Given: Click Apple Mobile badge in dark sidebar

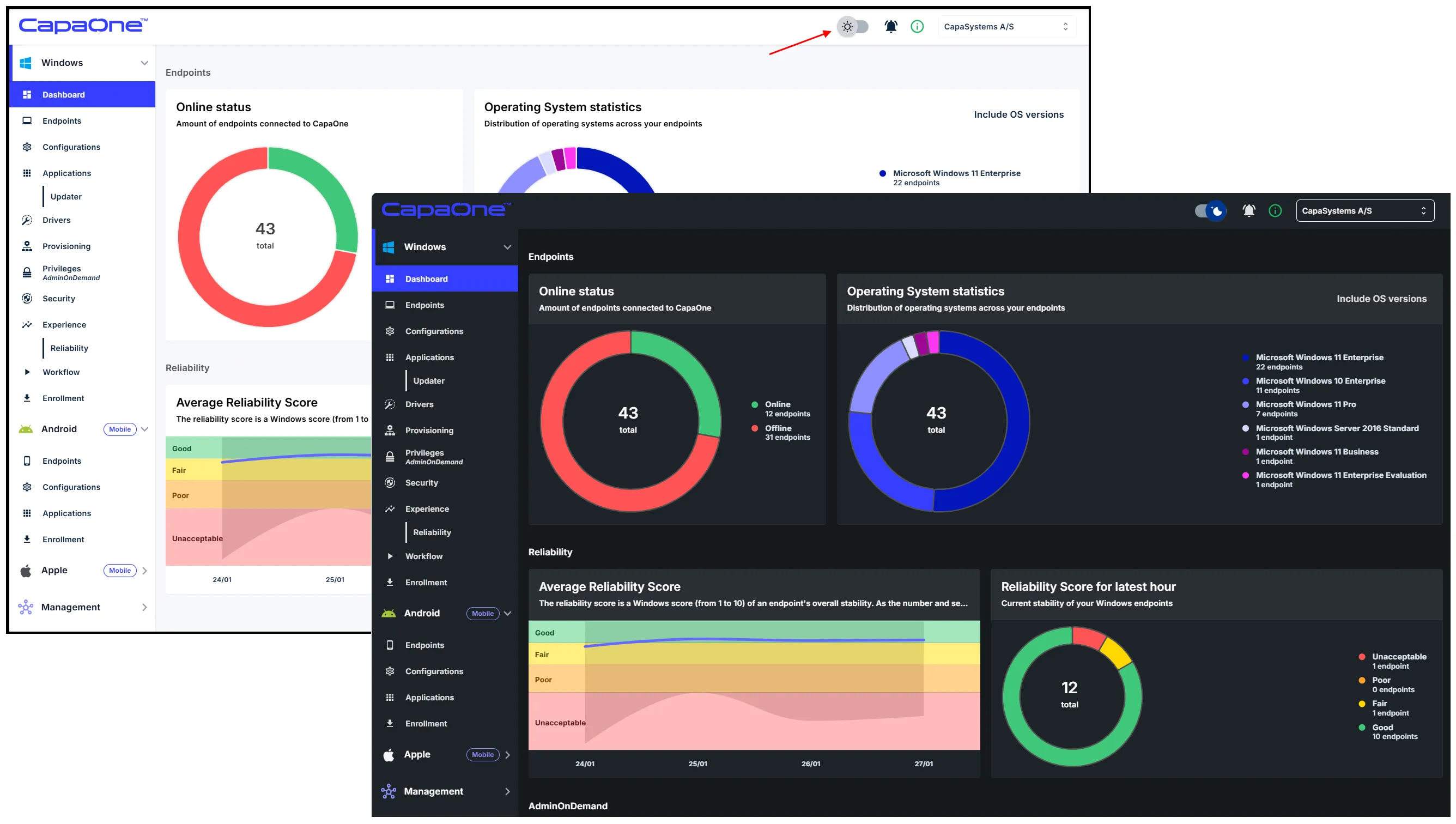Looking at the screenshot, I should pyautogui.click(x=482, y=755).
